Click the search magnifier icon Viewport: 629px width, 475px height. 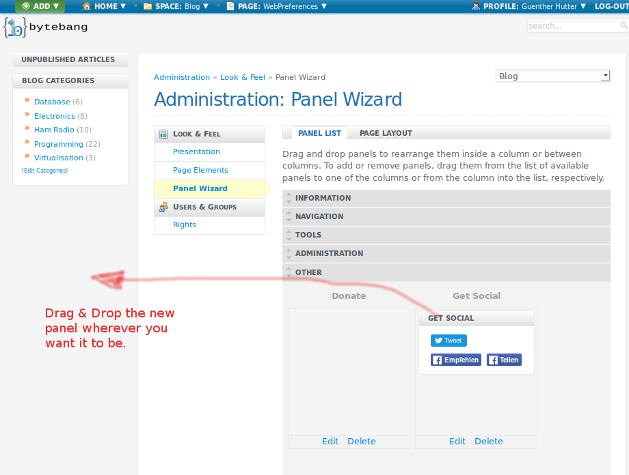point(624,25)
